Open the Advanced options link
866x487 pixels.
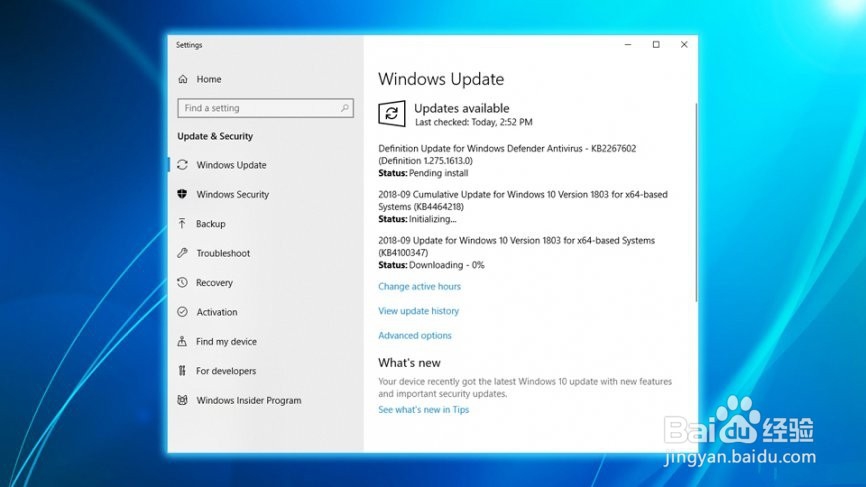pyautogui.click(x=414, y=335)
